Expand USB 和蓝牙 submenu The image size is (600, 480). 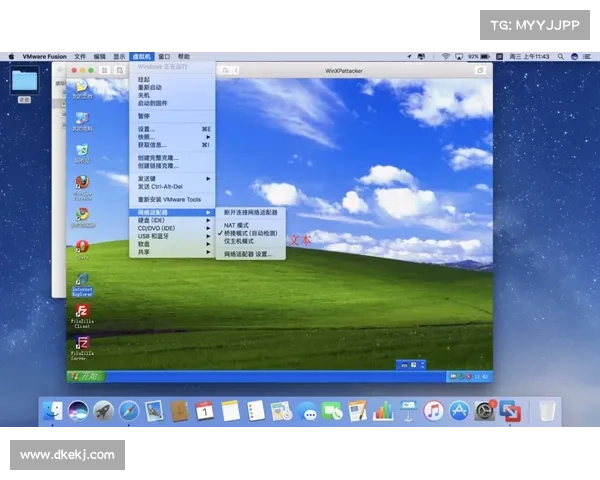172,236
